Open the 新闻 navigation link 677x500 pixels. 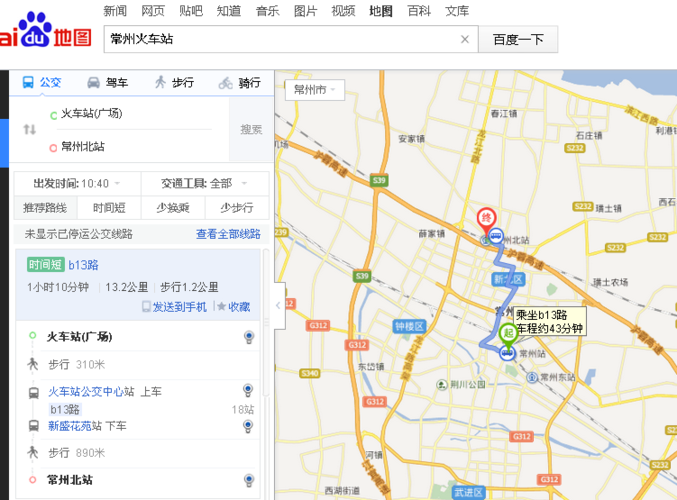[115, 11]
